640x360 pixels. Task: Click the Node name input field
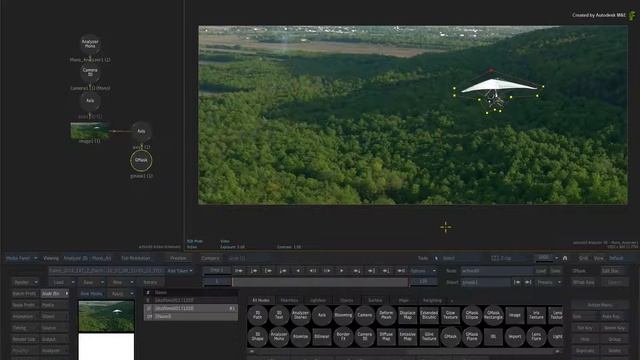click(x=497, y=271)
